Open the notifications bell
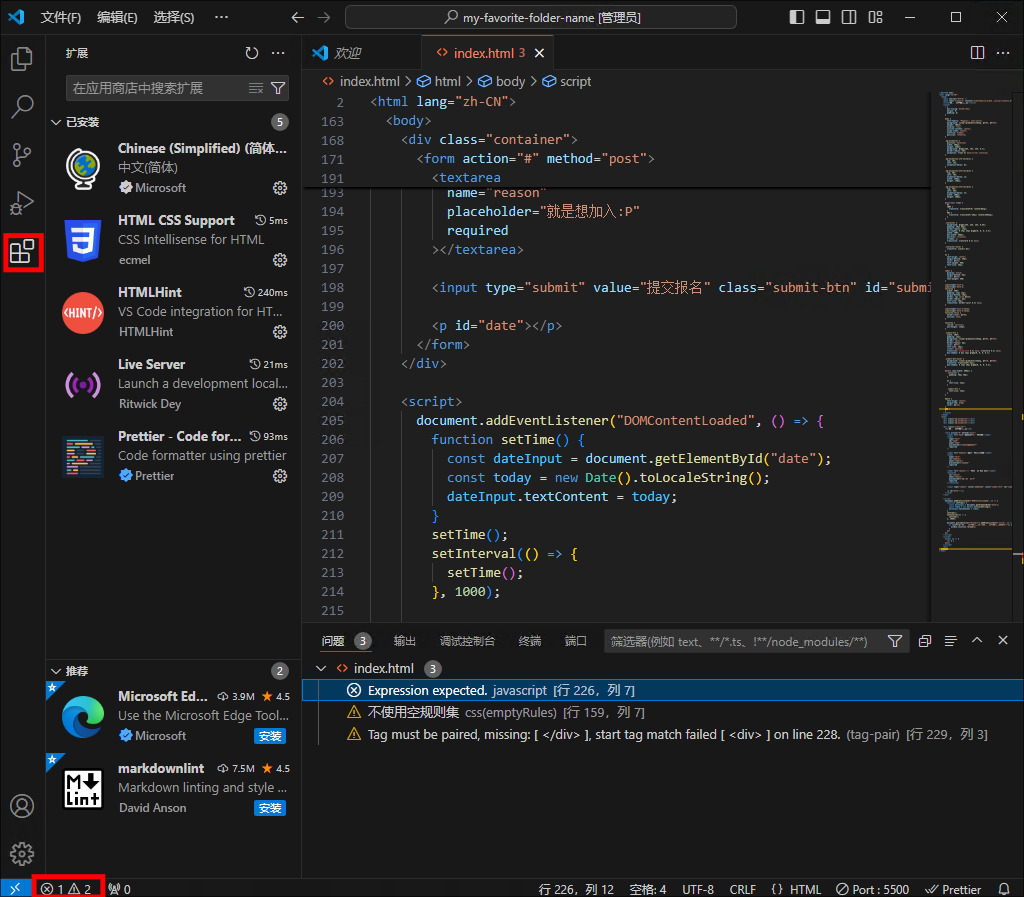Image resolution: width=1024 pixels, height=897 pixels. click(1005, 888)
